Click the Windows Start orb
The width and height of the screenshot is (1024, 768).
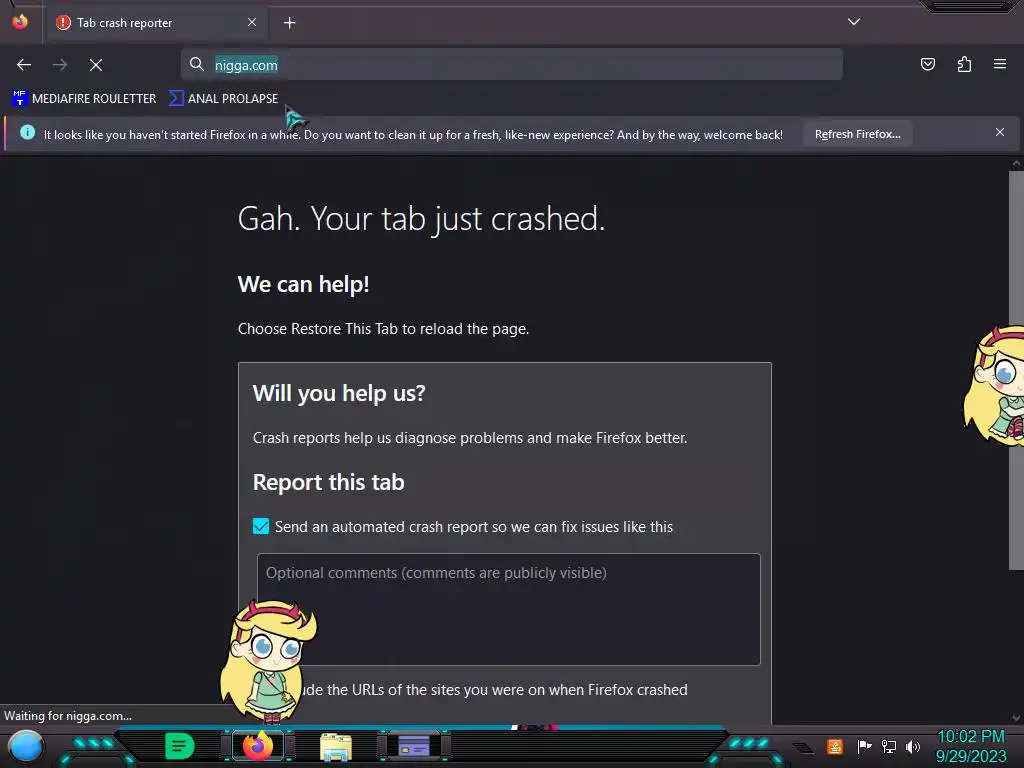pyautogui.click(x=26, y=746)
